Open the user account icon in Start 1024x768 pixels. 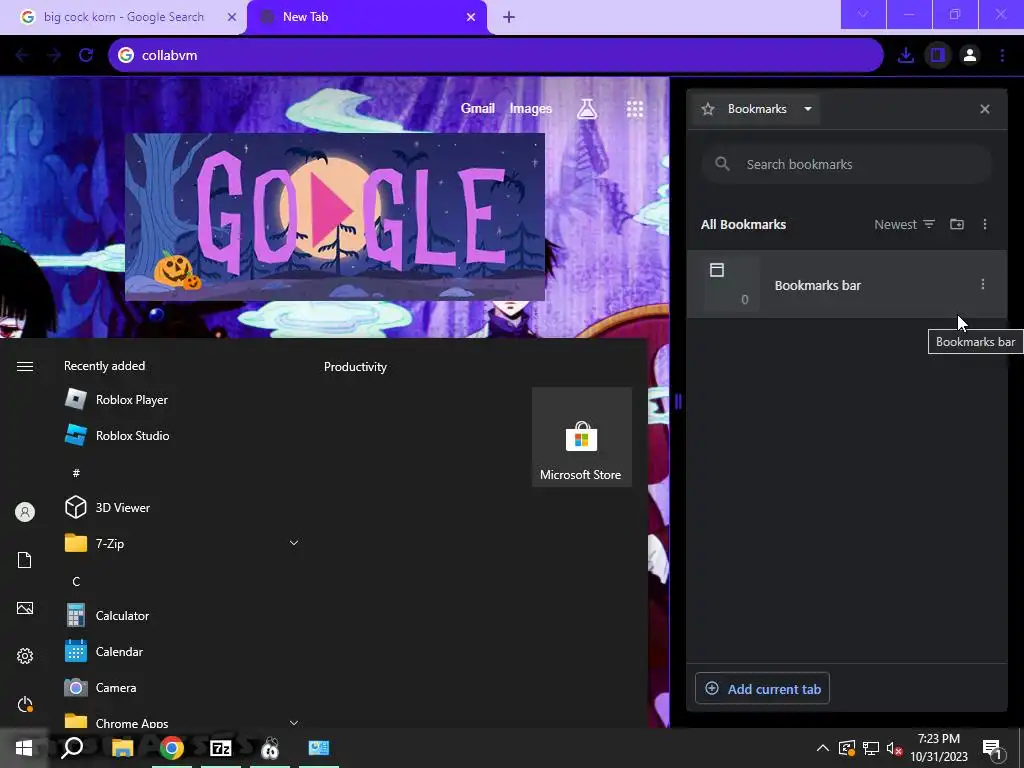25,512
